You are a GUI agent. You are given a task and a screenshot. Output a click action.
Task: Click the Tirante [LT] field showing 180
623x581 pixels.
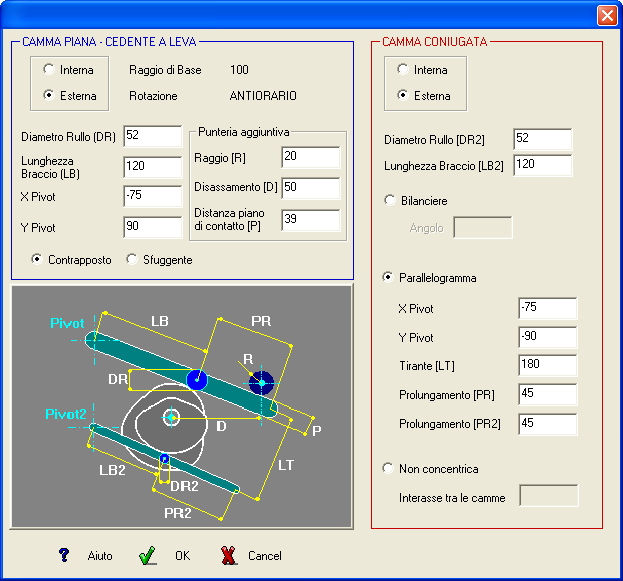coord(548,365)
